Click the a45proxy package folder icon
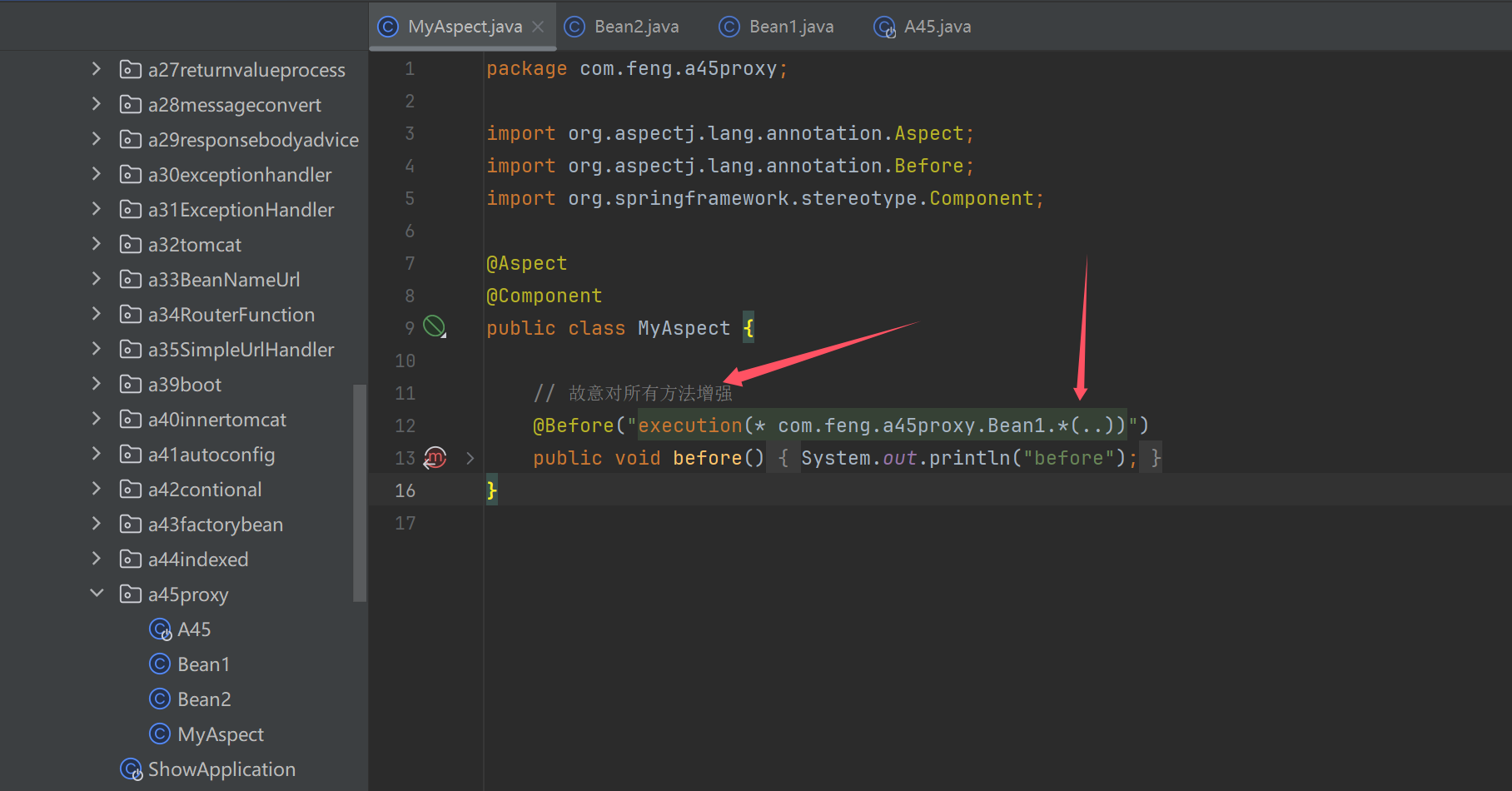This screenshot has height=791, width=1512. (x=131, y=594)
